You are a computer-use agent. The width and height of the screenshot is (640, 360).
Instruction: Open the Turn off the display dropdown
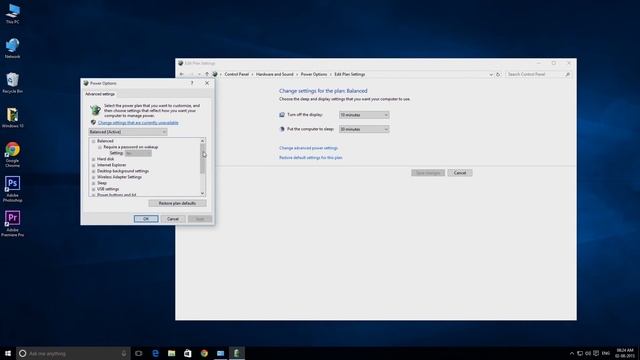(x=364, y=115)
